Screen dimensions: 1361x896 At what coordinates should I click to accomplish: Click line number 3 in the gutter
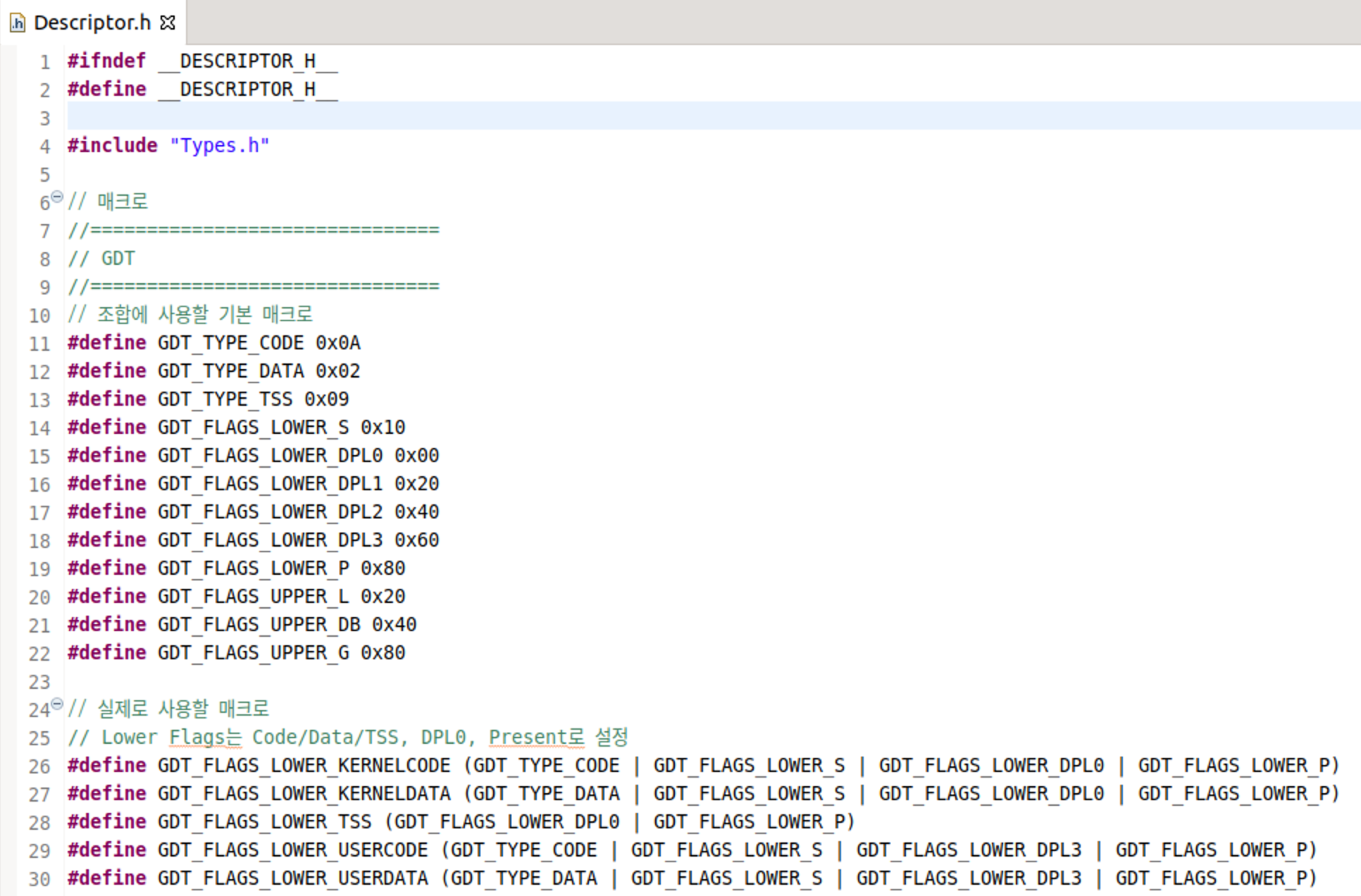(44, 118)
